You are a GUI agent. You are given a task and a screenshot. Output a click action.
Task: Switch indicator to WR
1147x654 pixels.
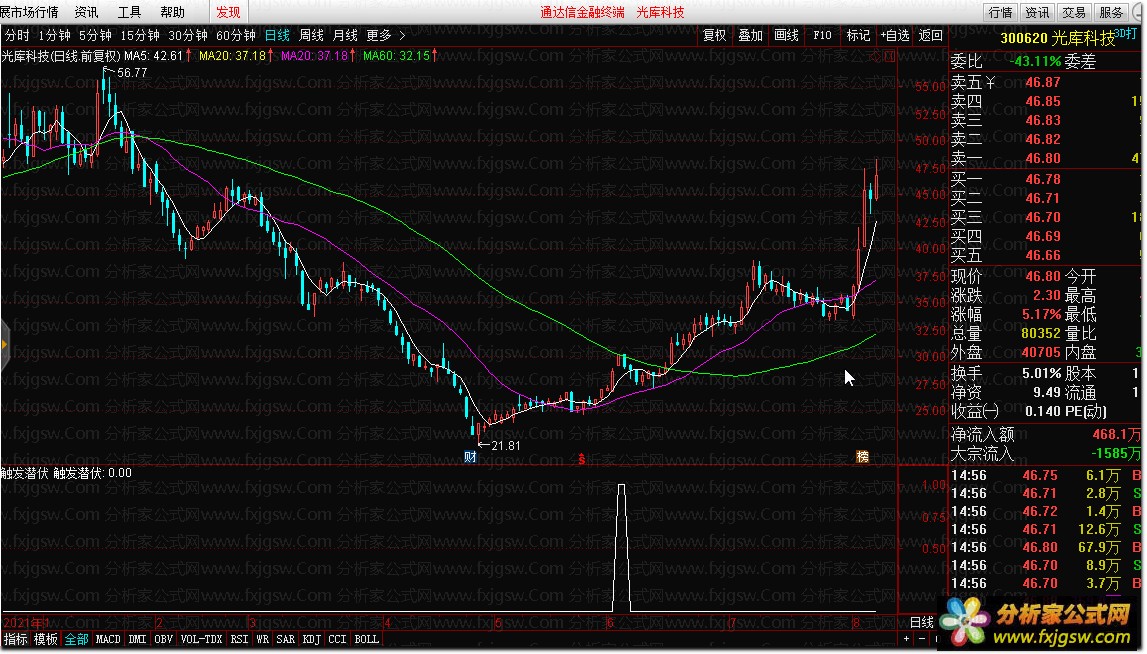[x=263, y=639]
